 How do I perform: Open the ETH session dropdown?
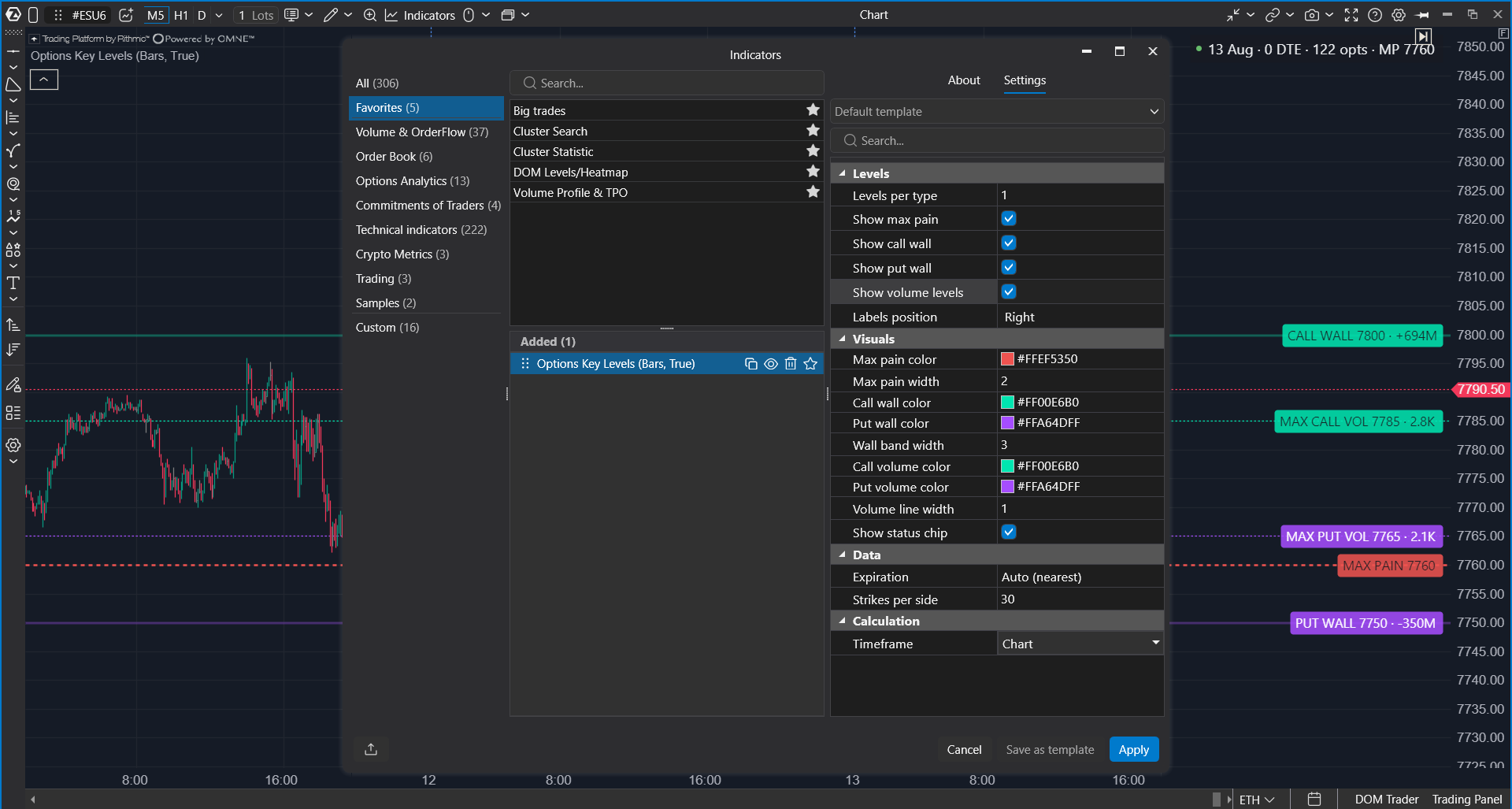click(x=1257, y=800)
